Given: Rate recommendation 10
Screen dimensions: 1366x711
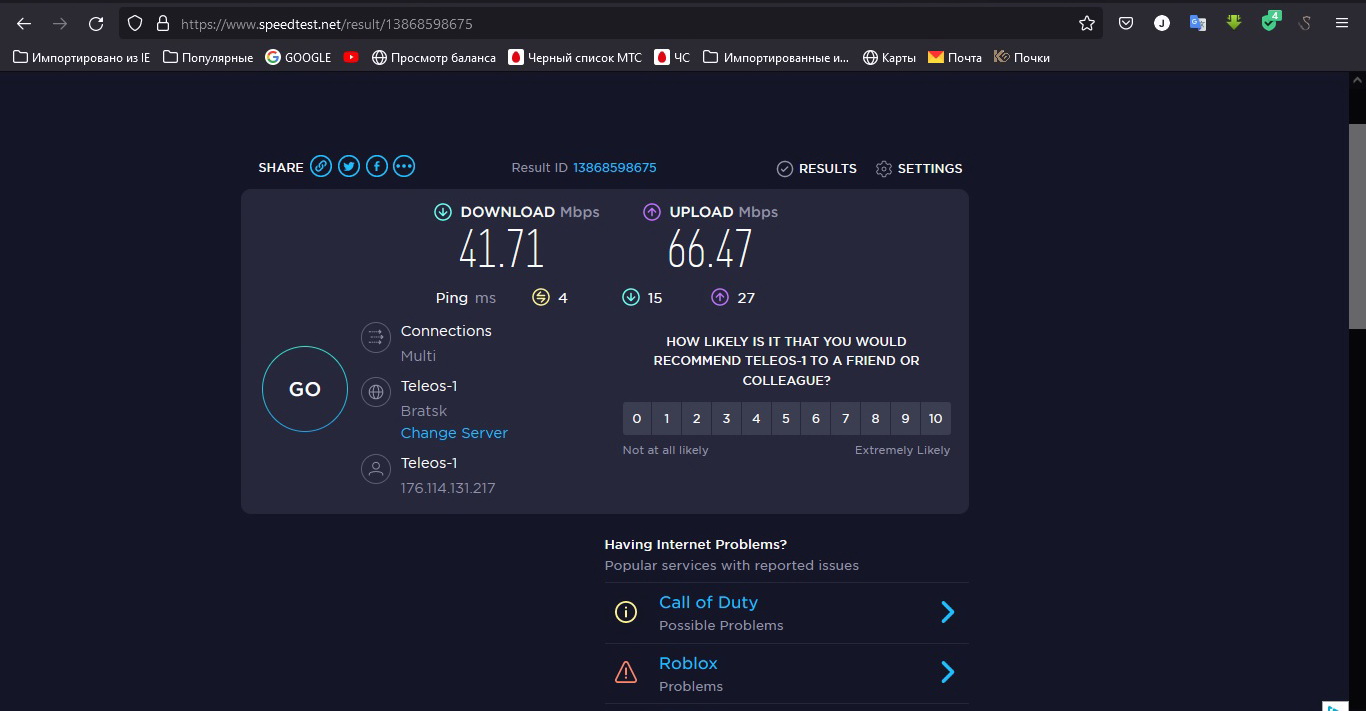Looking at the screenshot, I should (x=936, y=418).
